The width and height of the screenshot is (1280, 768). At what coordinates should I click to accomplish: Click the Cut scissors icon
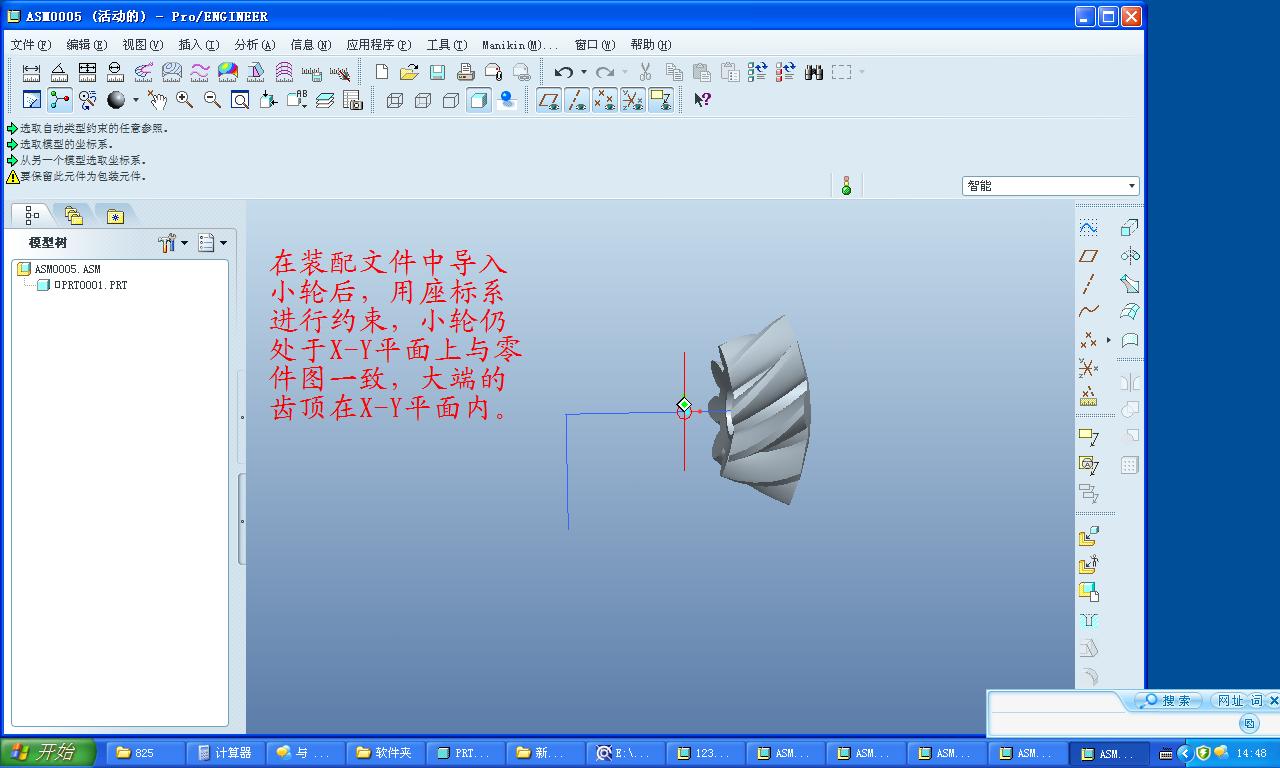tap(645, 72)
